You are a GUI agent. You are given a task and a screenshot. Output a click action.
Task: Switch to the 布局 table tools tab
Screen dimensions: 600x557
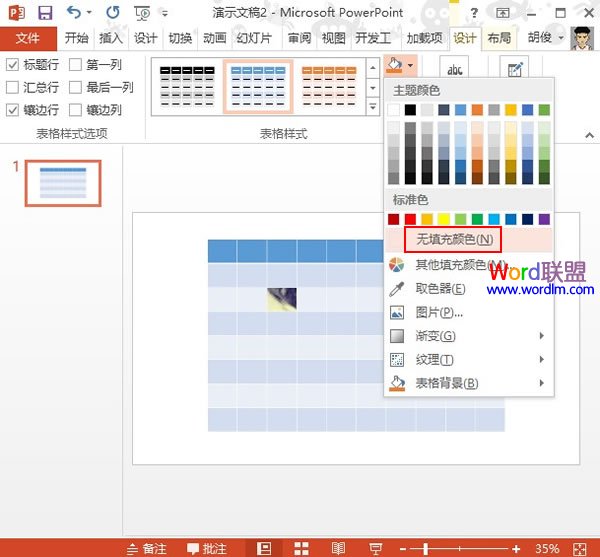(x=499, y=38)
